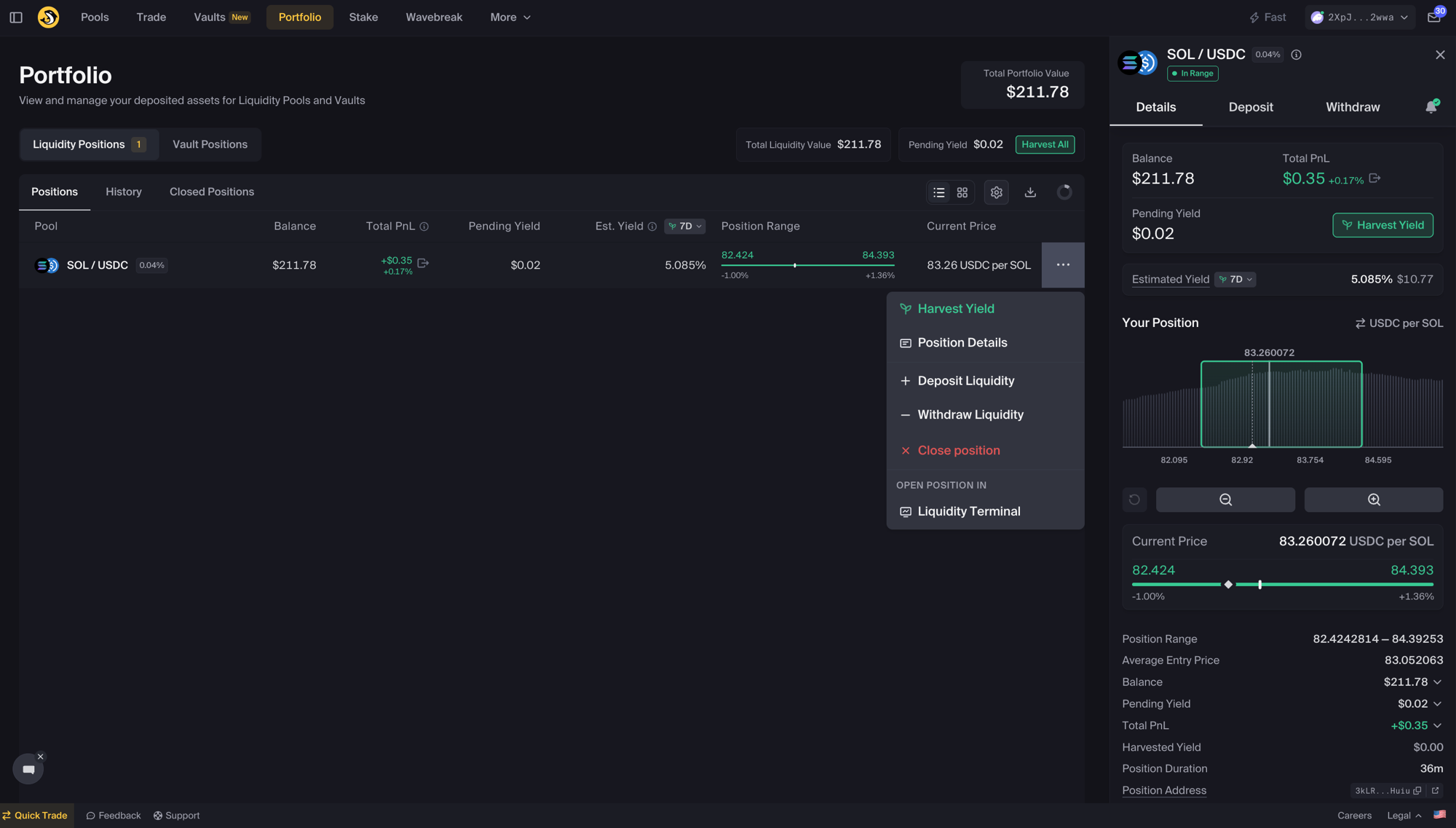Switch to grid view layout icon
The width and height of the screenshot is (1456, 828).
click(x=962, y=192)
